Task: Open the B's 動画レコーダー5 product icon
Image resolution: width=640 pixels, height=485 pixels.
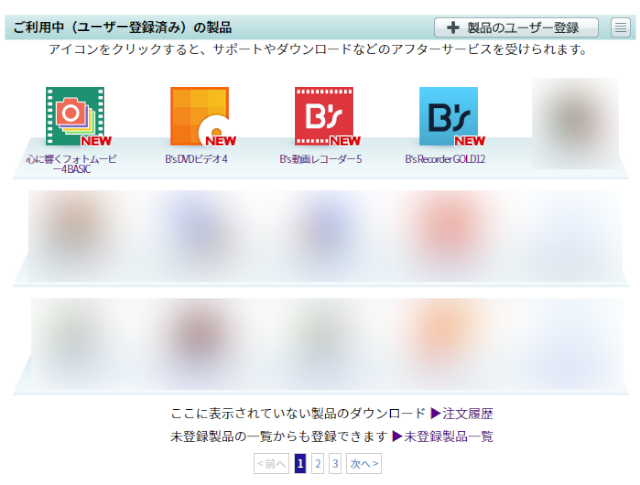Action: (324, 116)
